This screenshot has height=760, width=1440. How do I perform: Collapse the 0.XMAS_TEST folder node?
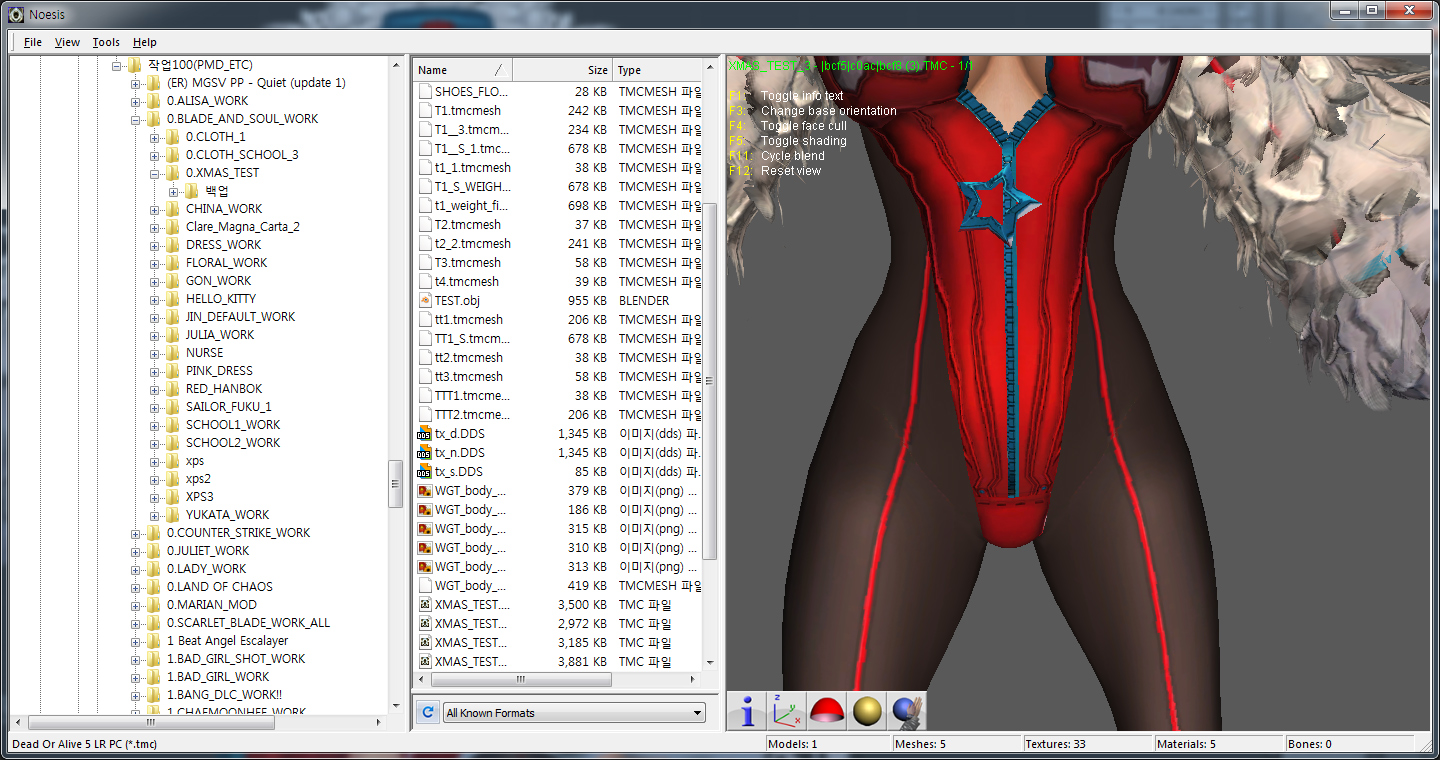pyautogui.click(x=155, y=173)
